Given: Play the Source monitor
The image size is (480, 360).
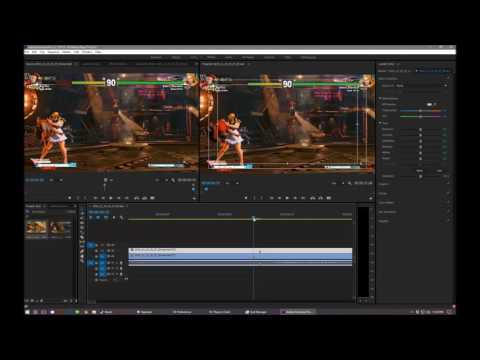Looking at the screenshot, I should [x=111, y=198].
